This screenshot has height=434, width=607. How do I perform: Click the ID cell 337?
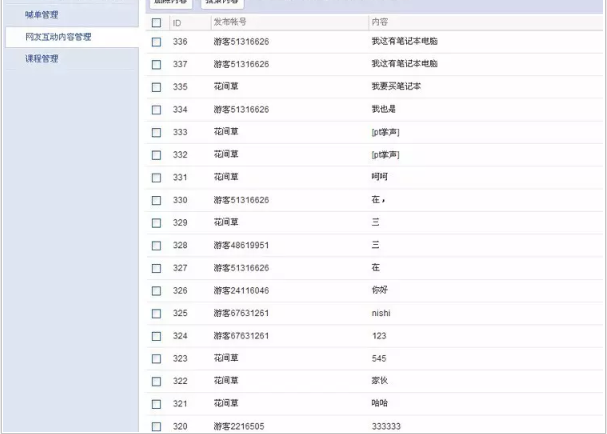click(180, 64)
